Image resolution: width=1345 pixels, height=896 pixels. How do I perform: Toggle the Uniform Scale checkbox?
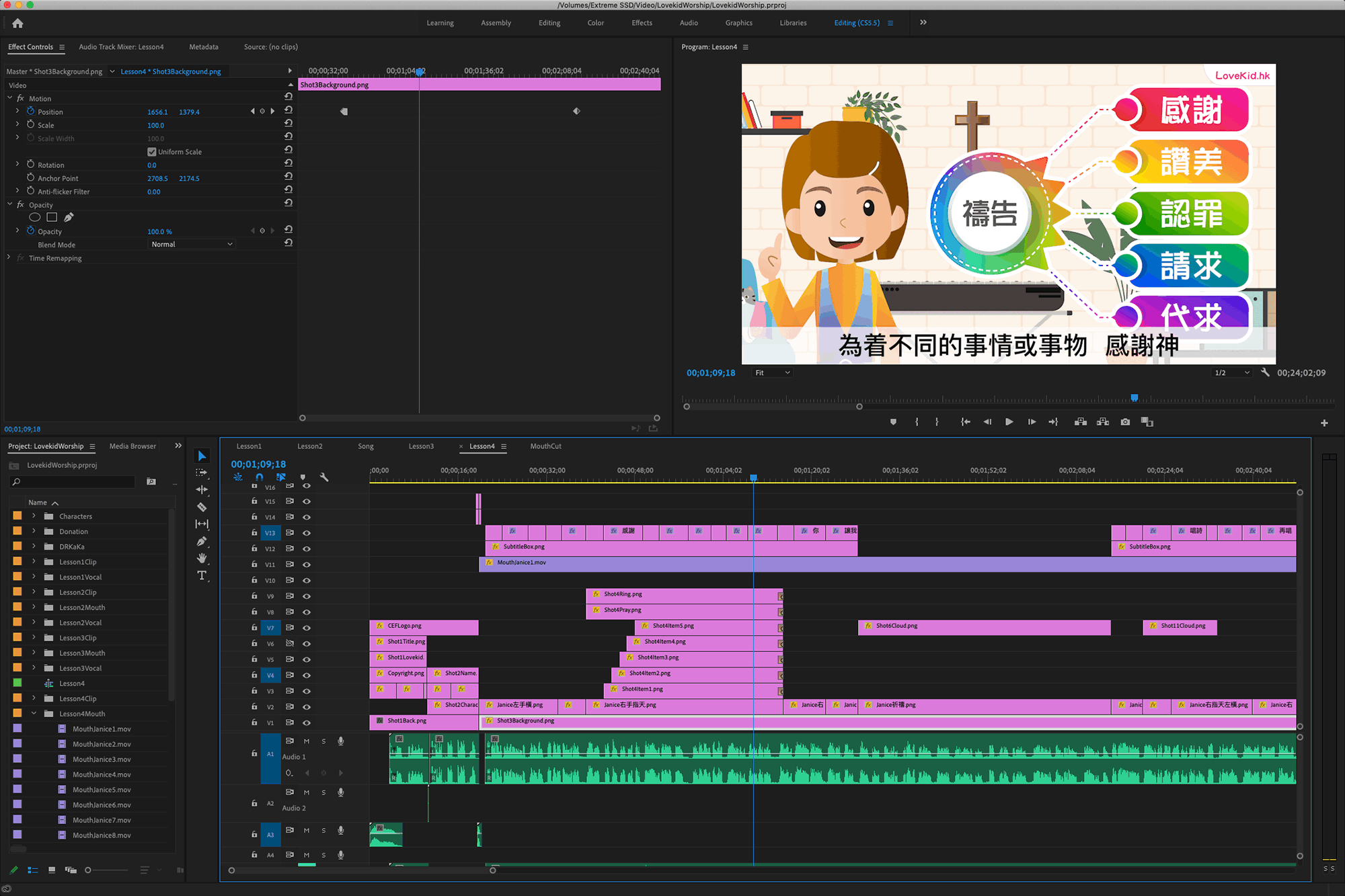pyautogui.click(x=152, y=152)
